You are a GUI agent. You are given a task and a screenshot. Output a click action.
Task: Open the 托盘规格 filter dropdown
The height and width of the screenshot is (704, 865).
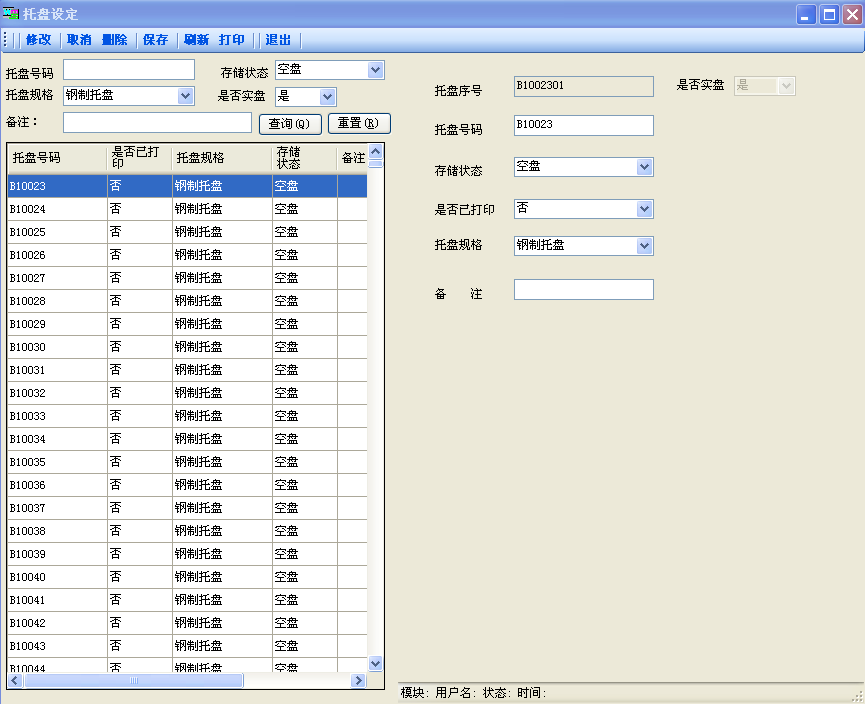click(186, 96)
